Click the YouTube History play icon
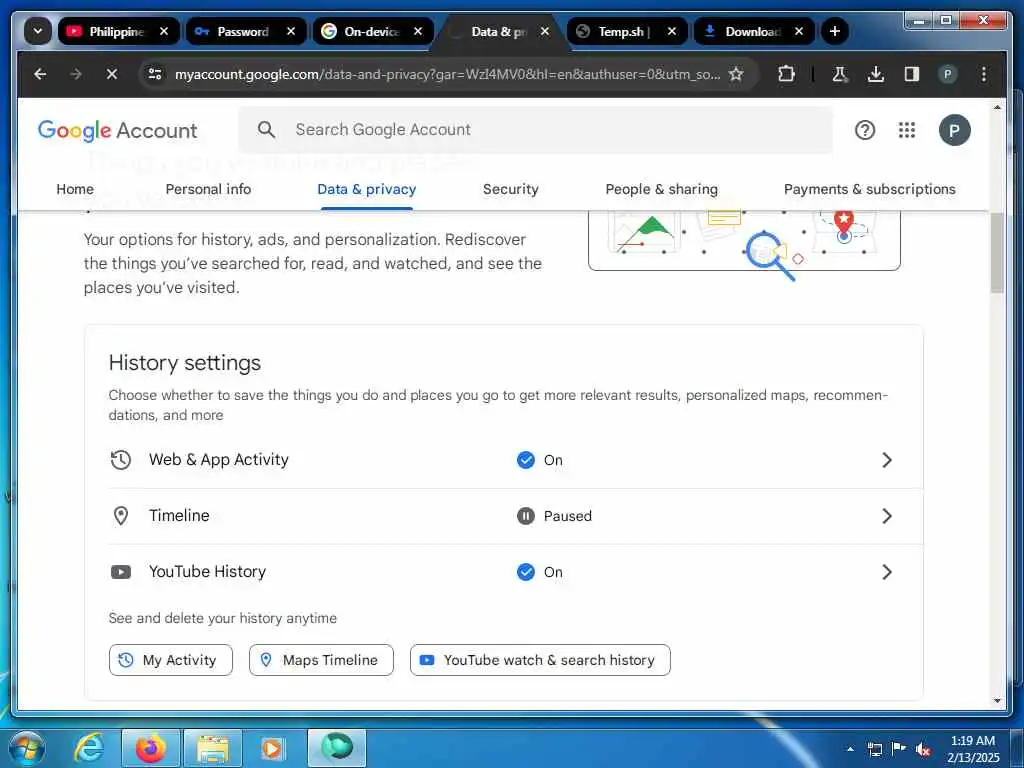Image resolution: width=1024 pixels, height=768 pixels. tap(121, 572)
